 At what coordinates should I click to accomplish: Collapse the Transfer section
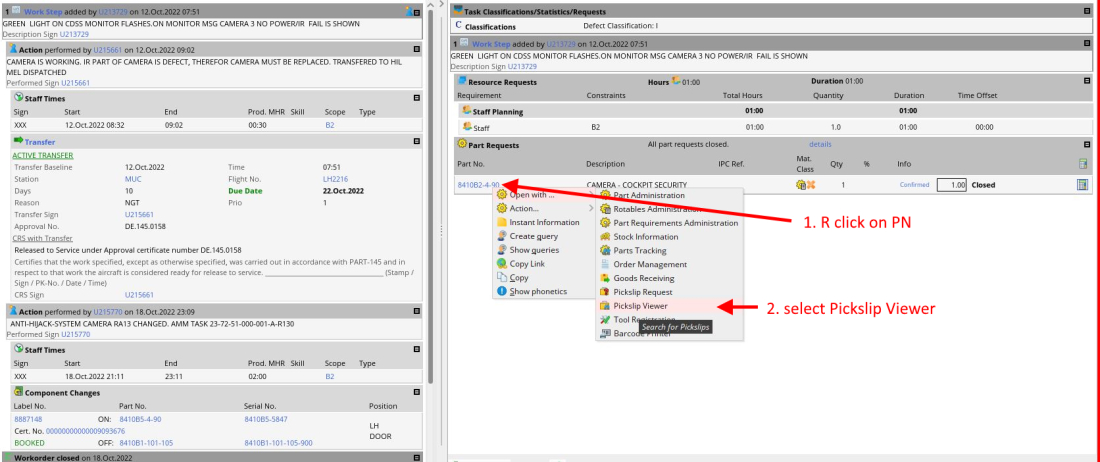point(418,142)
